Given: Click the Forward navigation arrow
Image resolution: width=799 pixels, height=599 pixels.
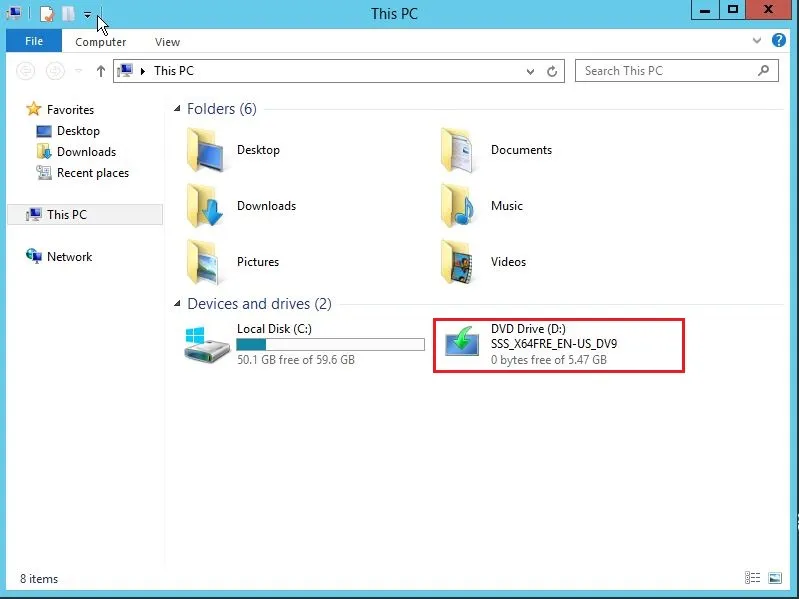Looking at the screenshot, I should pyautogui.click(x=55, y=71).
